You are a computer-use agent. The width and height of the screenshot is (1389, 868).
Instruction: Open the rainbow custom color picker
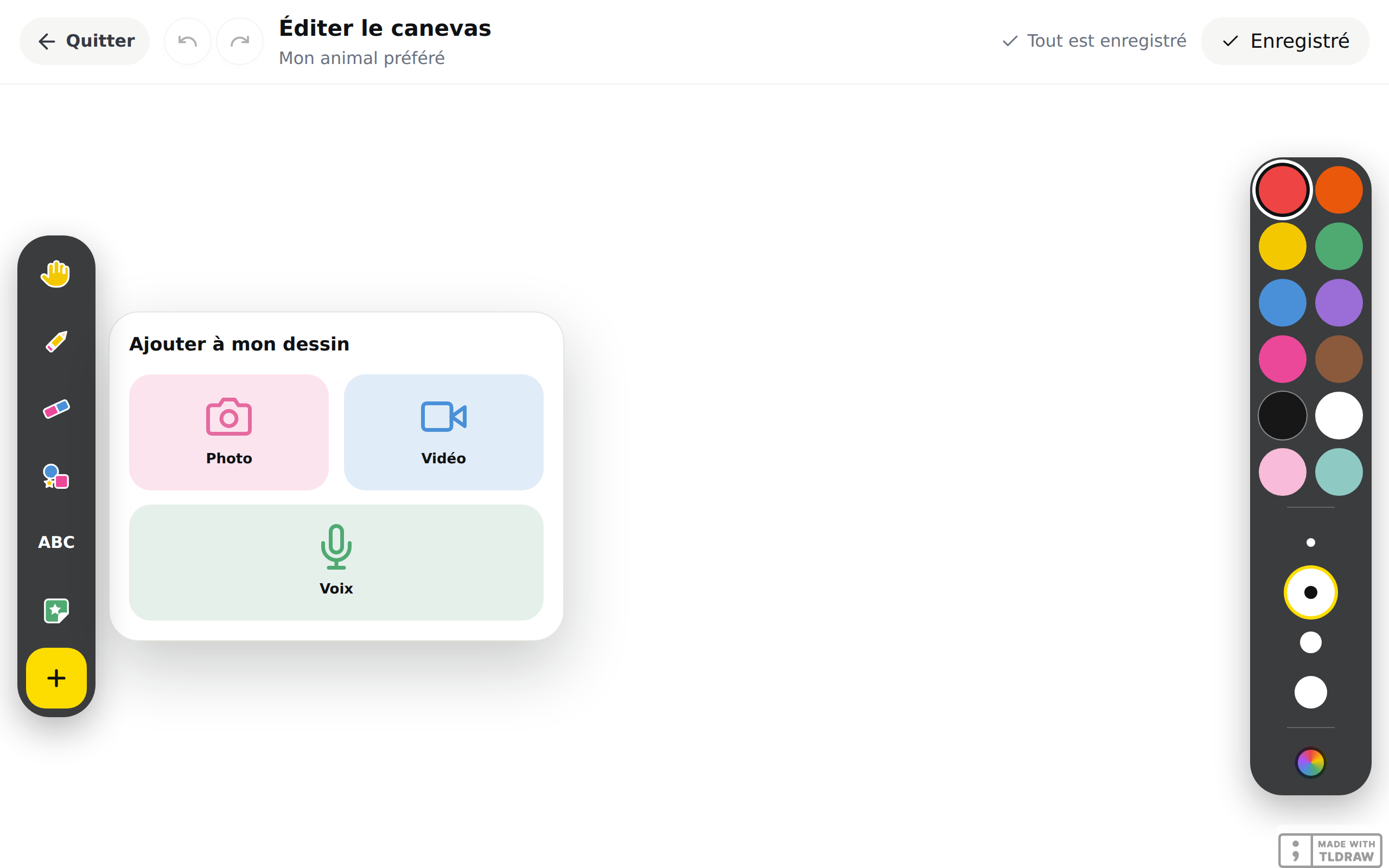[x=1310, y=763]
